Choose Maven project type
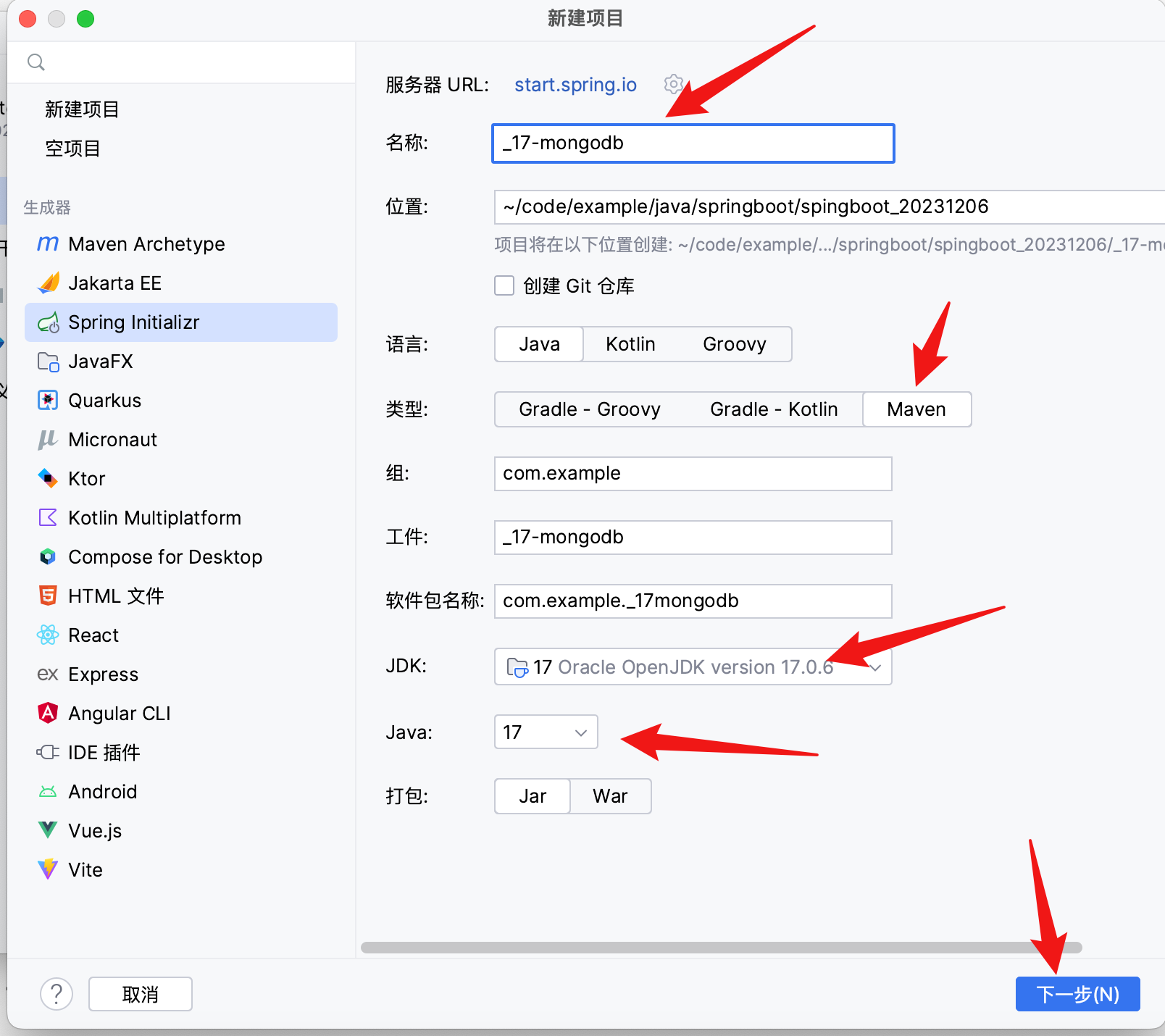 click(x=916, y=409)
